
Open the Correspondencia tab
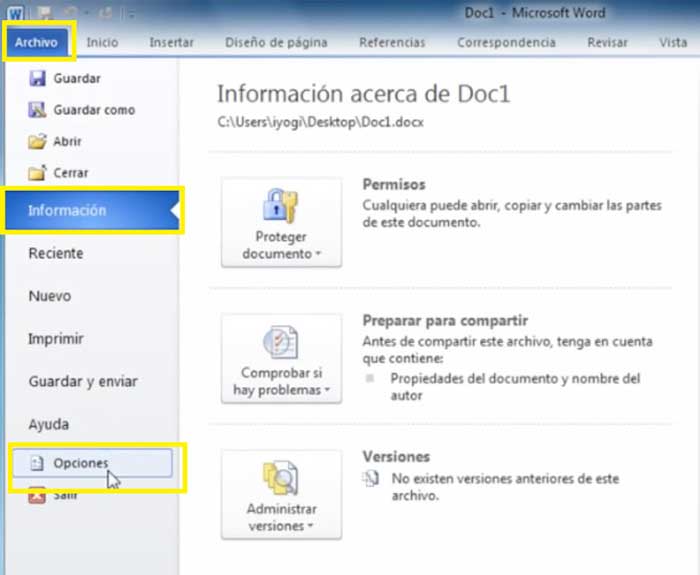tap(506, 43)
